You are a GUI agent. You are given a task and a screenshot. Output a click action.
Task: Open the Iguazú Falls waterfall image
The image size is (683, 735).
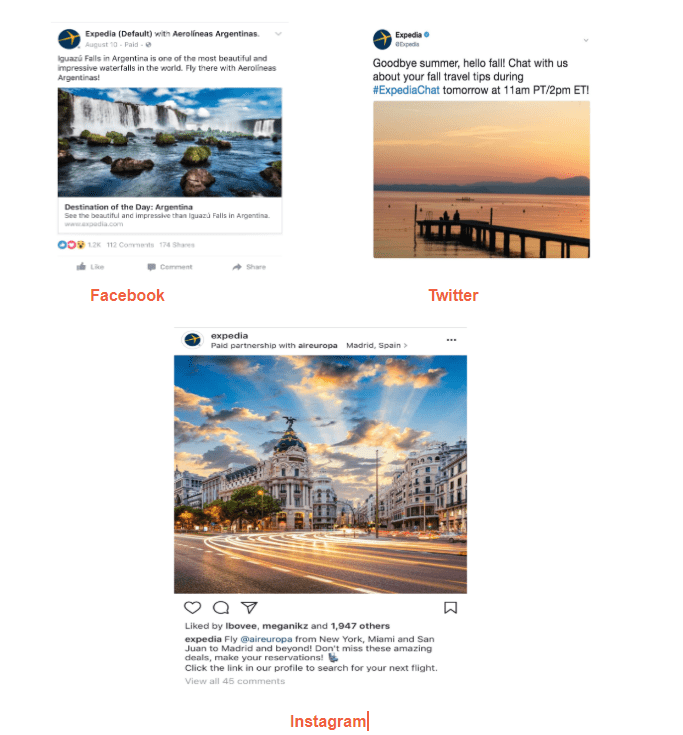(170, 142)
